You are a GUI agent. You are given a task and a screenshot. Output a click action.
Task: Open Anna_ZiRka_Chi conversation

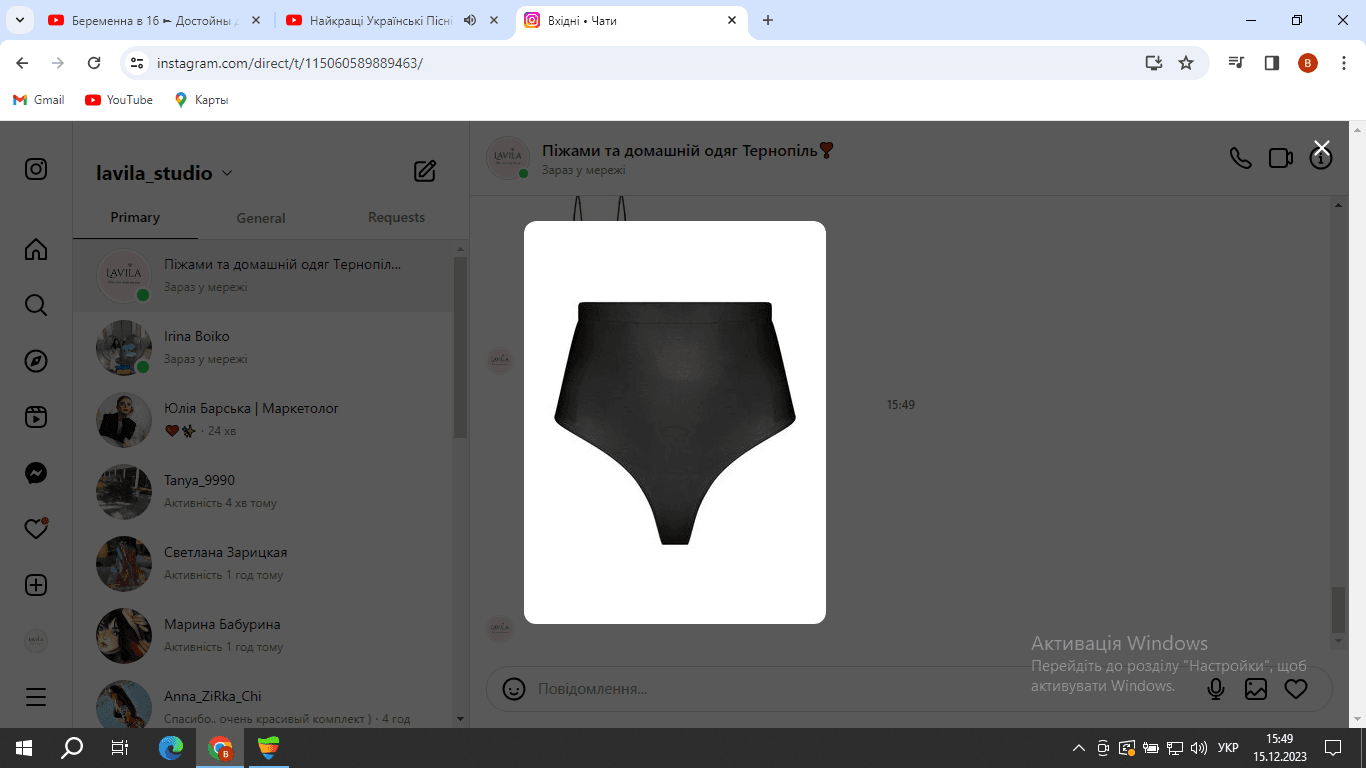[264, 702]
